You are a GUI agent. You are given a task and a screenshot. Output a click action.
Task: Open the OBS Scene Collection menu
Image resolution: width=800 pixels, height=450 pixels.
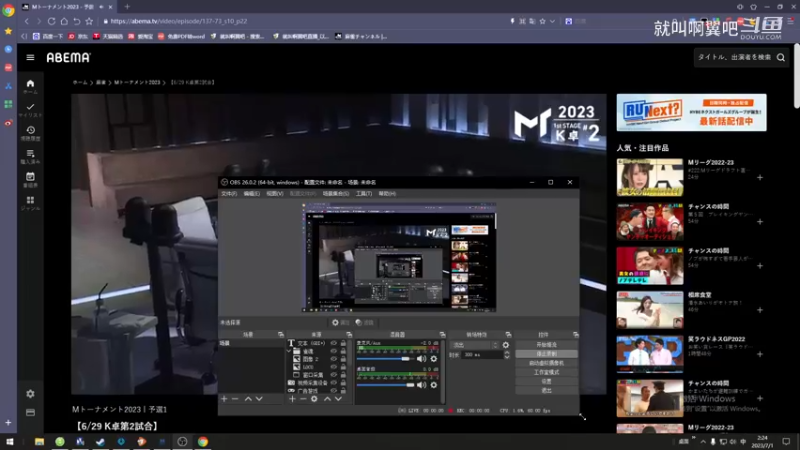pos(336,194)
